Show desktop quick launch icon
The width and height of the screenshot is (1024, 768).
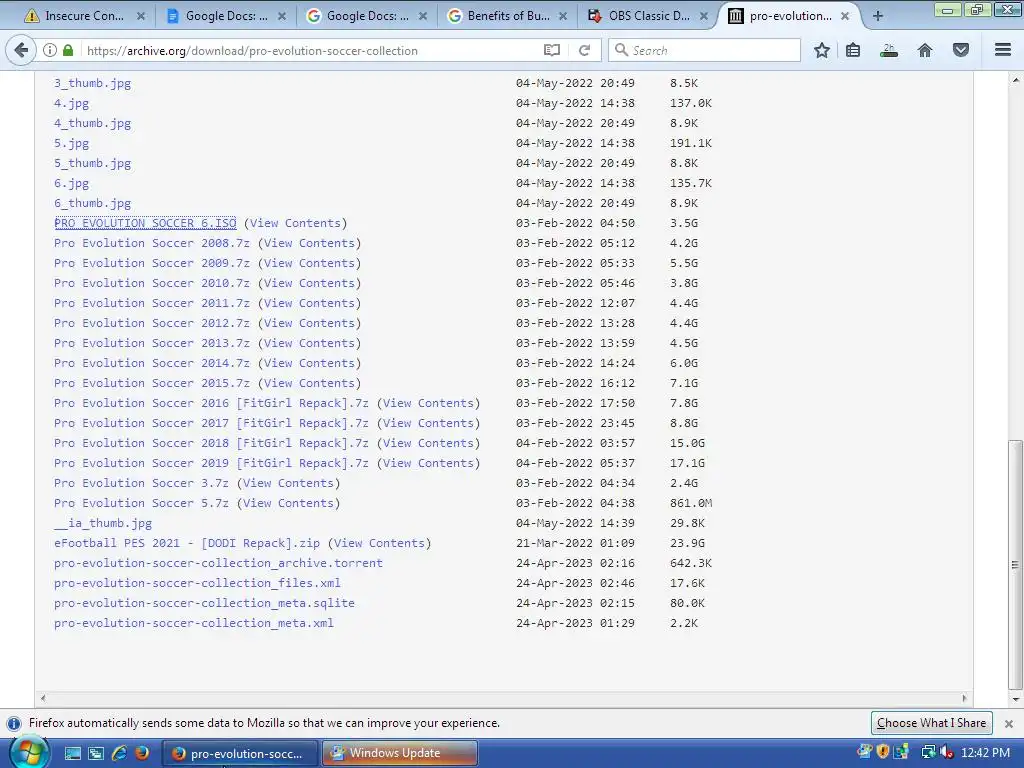tap(73, 753)
